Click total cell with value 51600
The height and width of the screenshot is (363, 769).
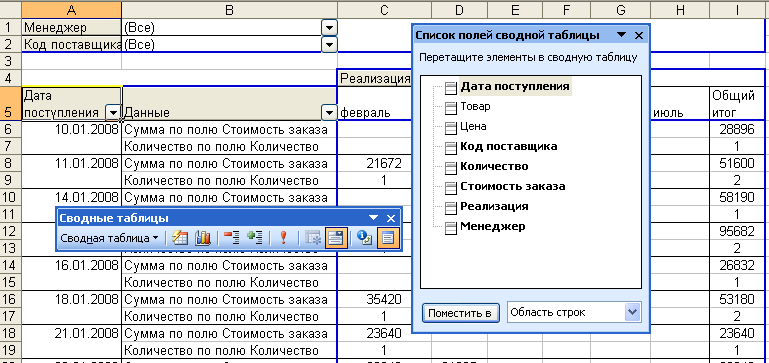[x=737, y=163]
